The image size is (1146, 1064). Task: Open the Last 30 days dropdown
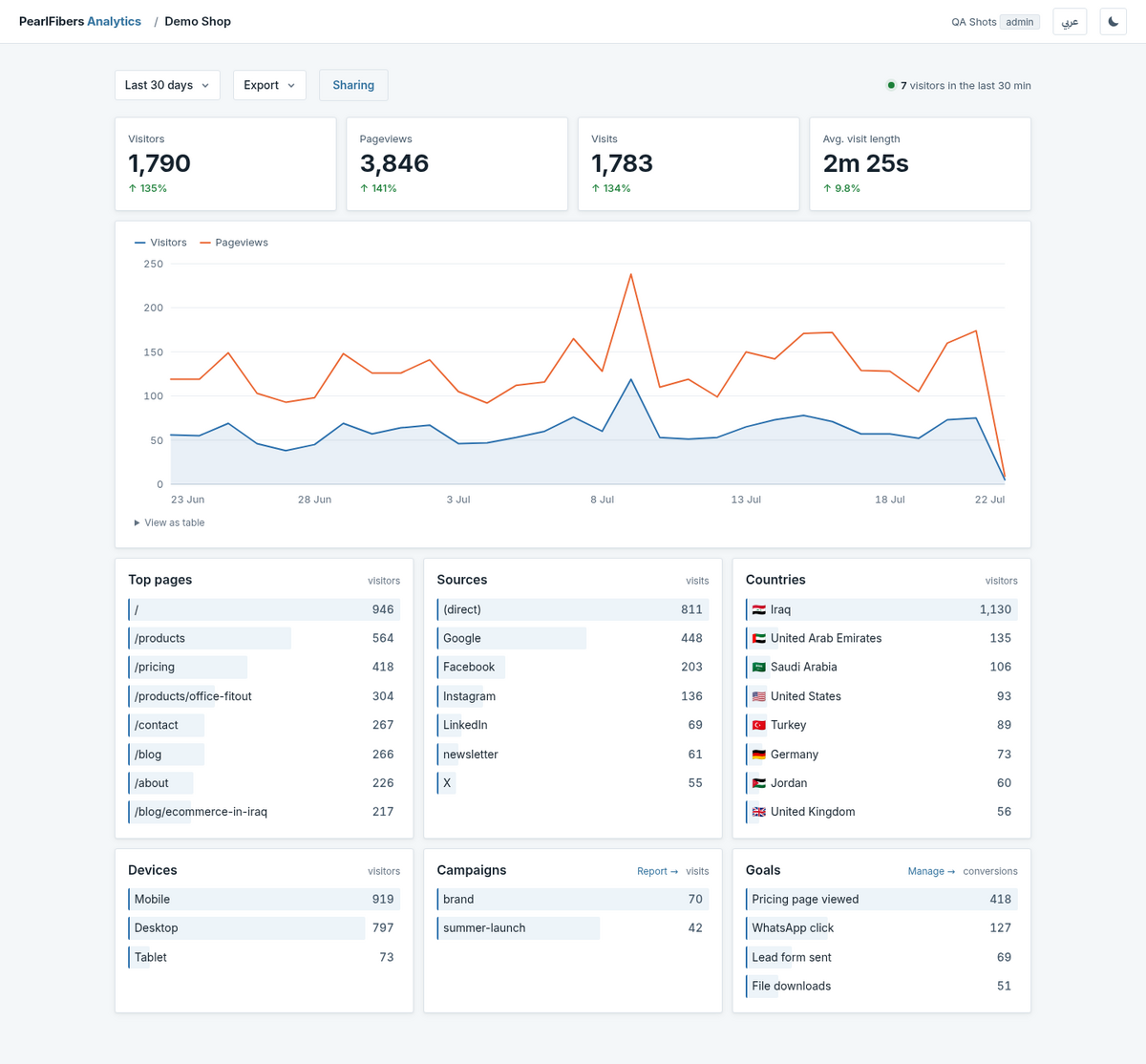pos(167,85)
